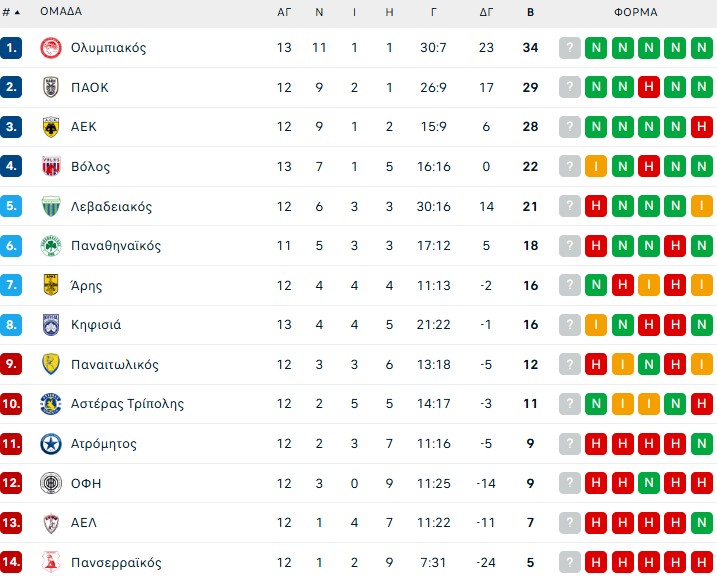
Task: Click the Olympiacos team crest icon
Action: 51,48
